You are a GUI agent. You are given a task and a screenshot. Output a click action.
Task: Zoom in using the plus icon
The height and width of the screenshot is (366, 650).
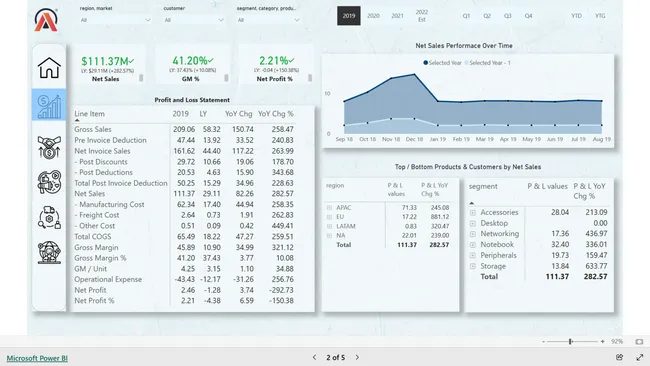pyautogui.click(x=602, y=342)
